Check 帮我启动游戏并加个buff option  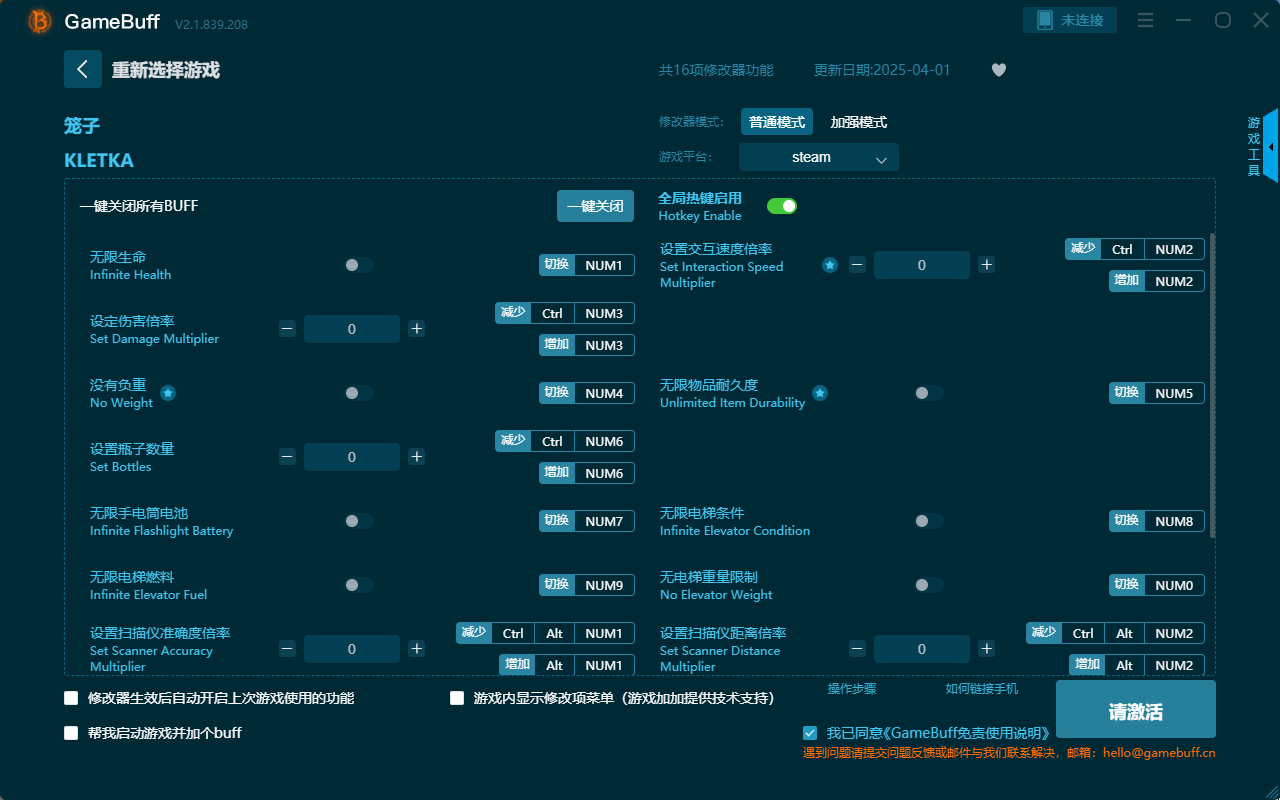pyautogui.click(x=70, y=732)
